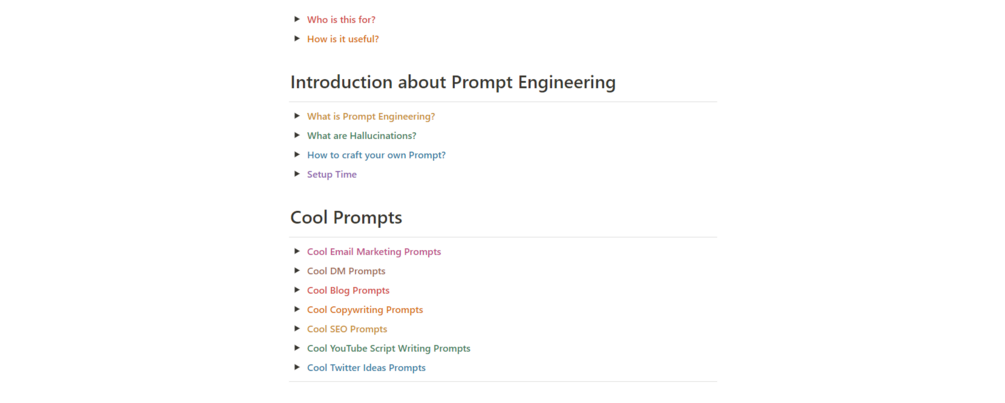The image size is (1005, 403).
Task: Click the 'Cool Blog Prompts' red text
Action: pos(348,290)
